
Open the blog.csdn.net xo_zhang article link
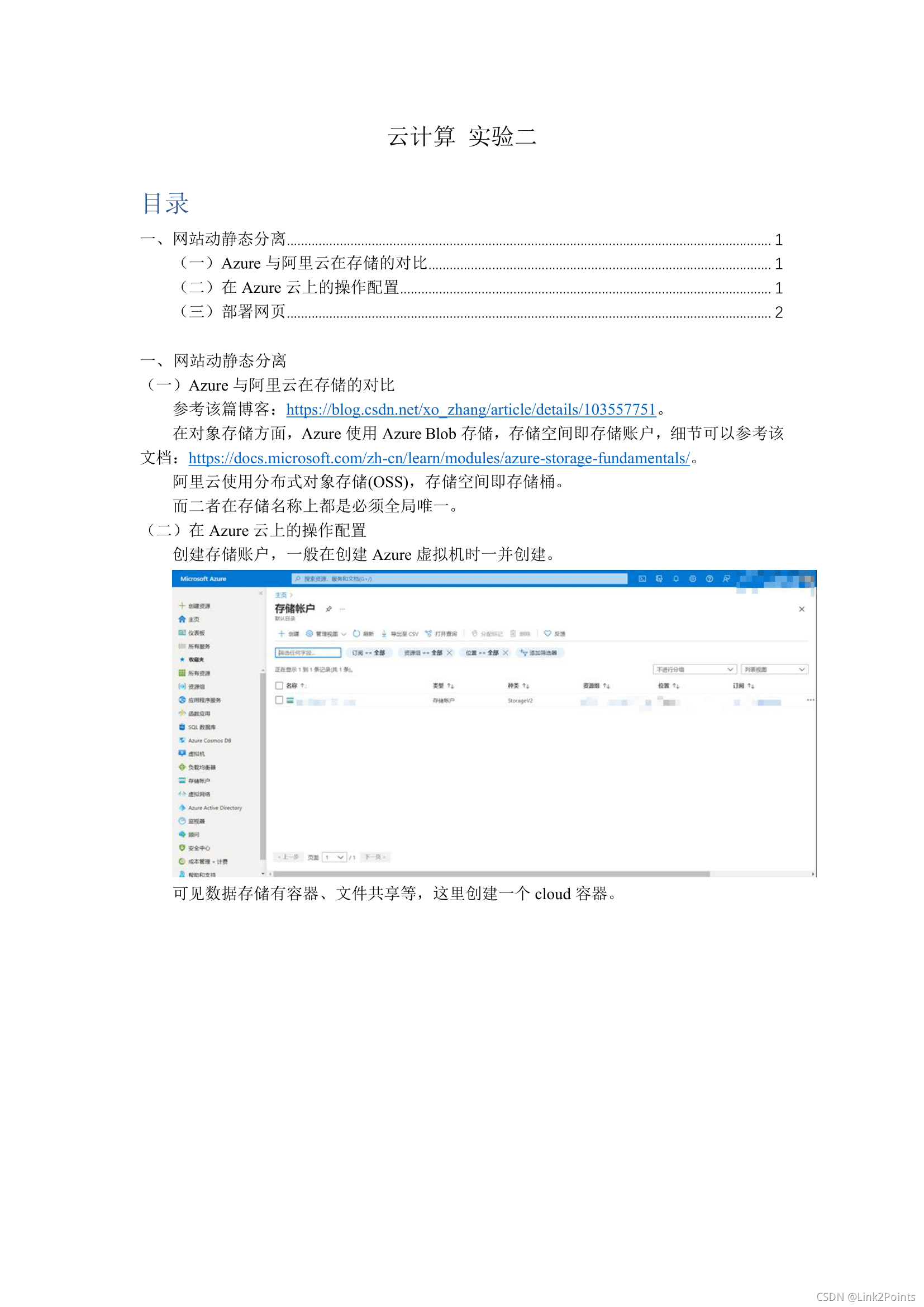click(x=471, y=410)
